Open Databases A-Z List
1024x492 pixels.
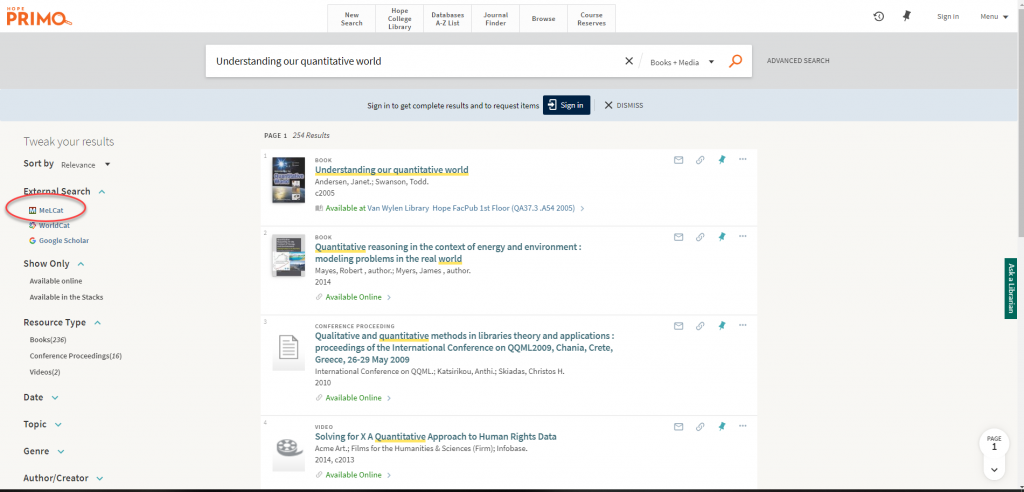click(447, 19)
